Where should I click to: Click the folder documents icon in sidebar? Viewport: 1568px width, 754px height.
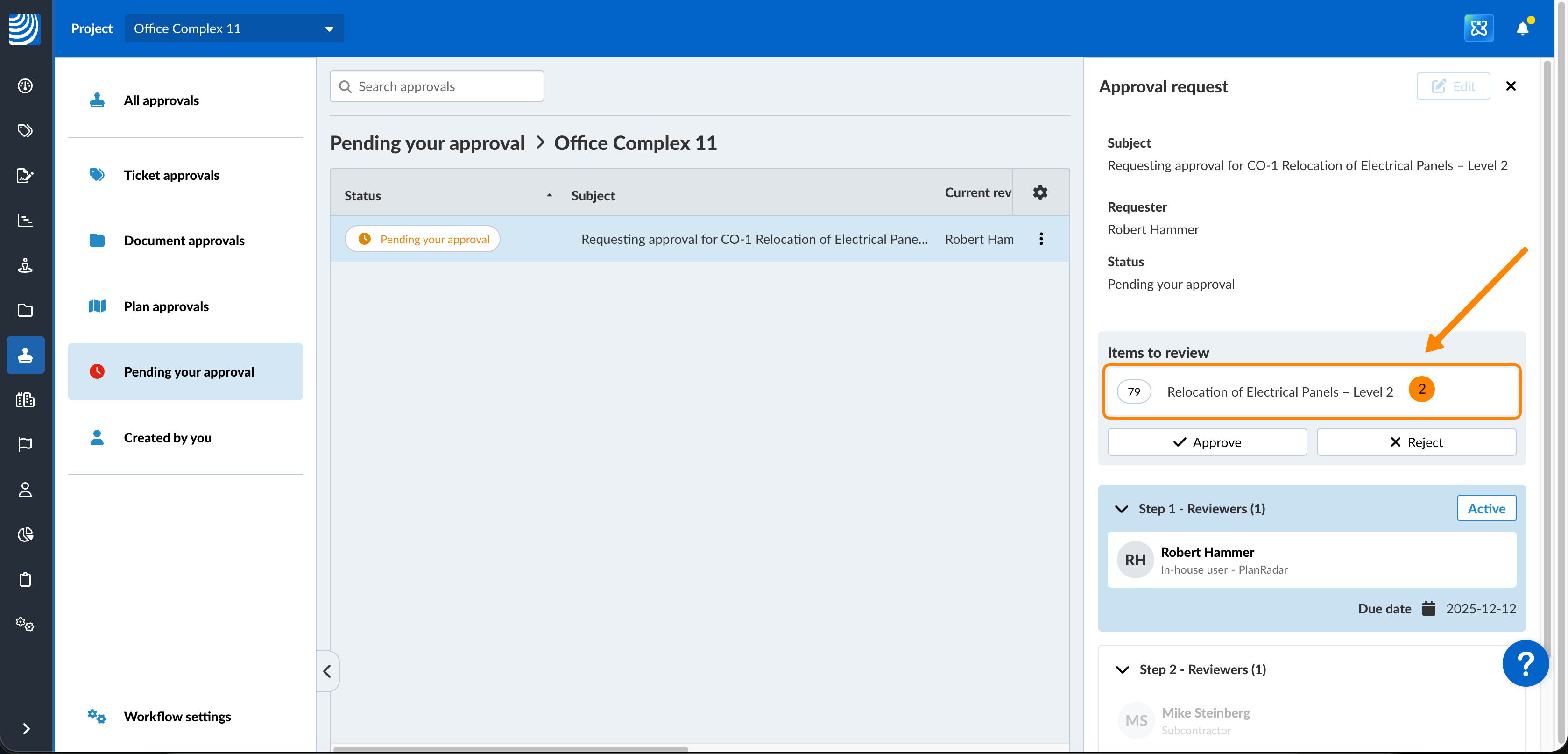[x=25, y=310]
